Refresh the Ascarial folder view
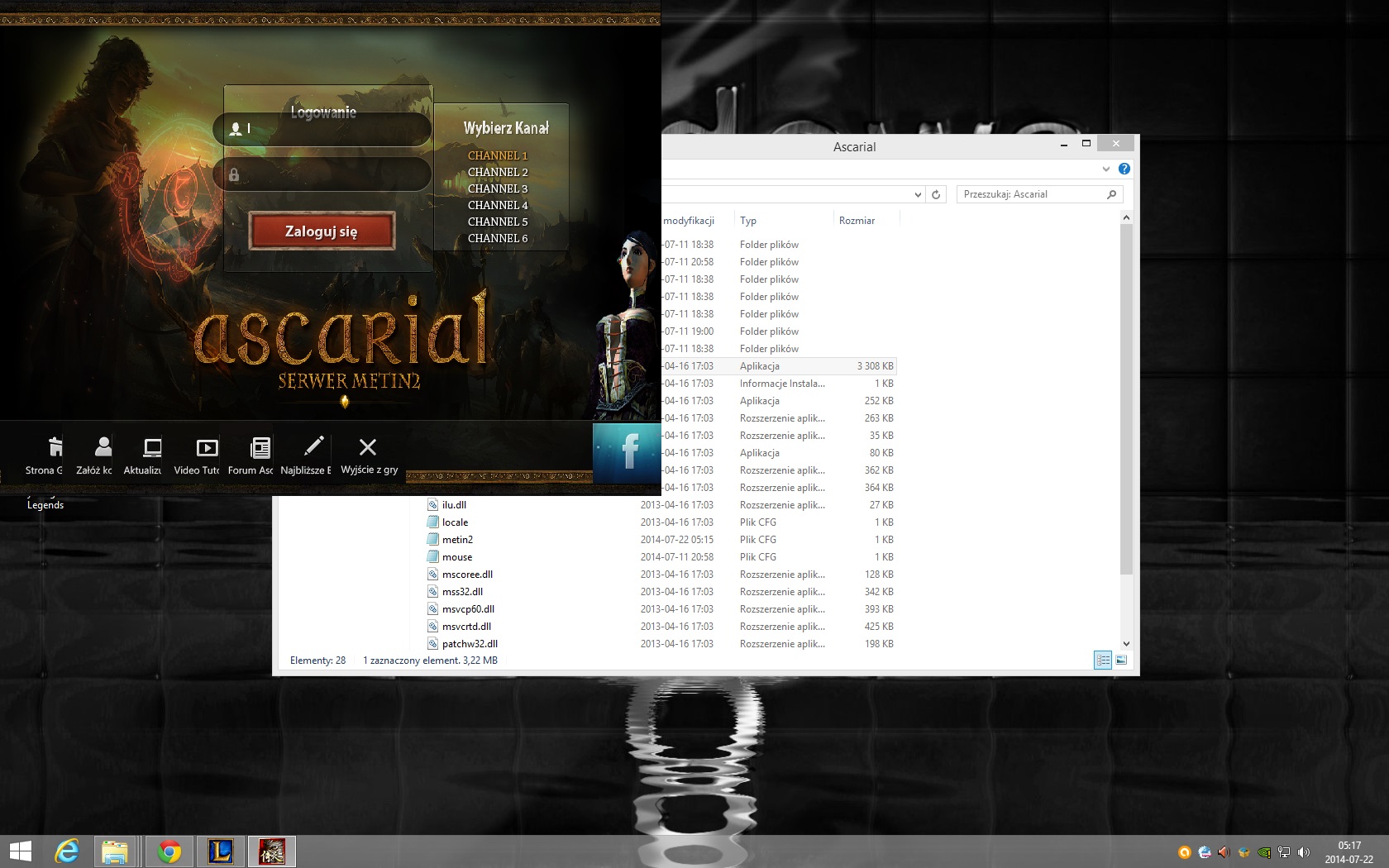This screenshot has width=1389, height=868. click(936, 194)
